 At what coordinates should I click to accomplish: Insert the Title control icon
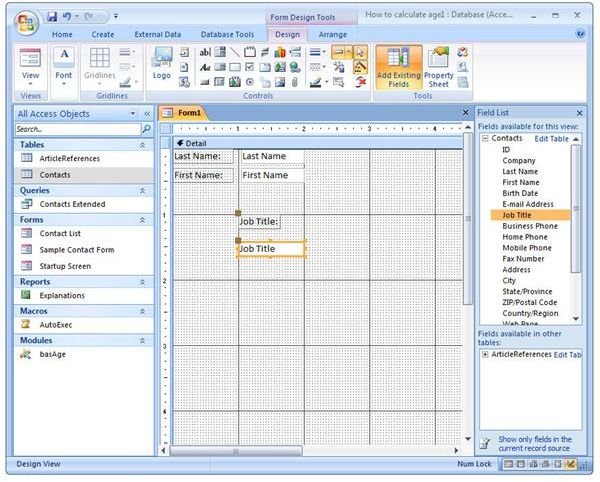pos(184,52)
